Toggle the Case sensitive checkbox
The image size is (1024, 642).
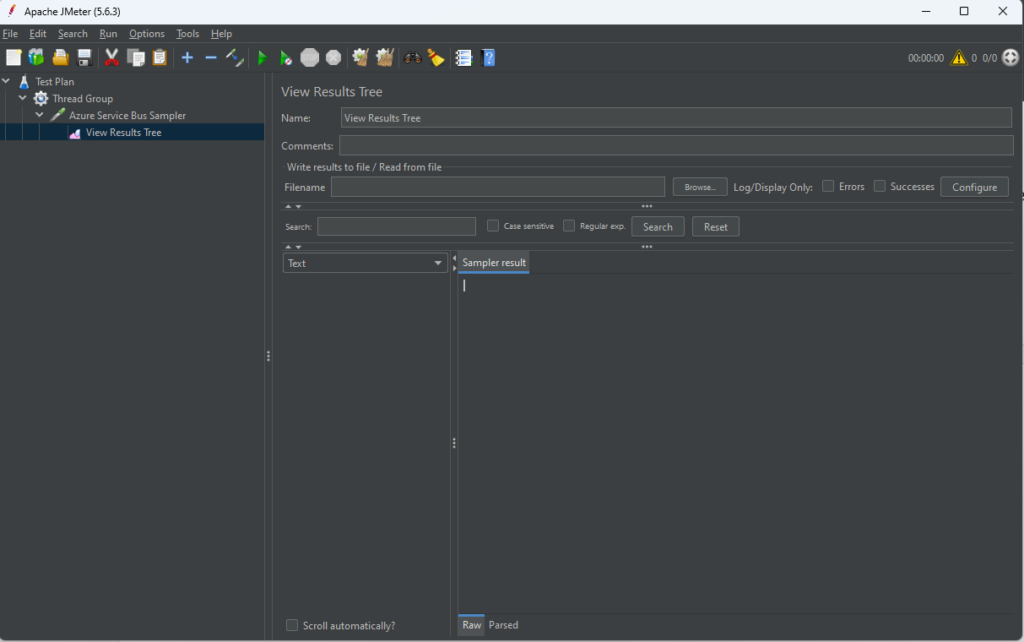493,226
